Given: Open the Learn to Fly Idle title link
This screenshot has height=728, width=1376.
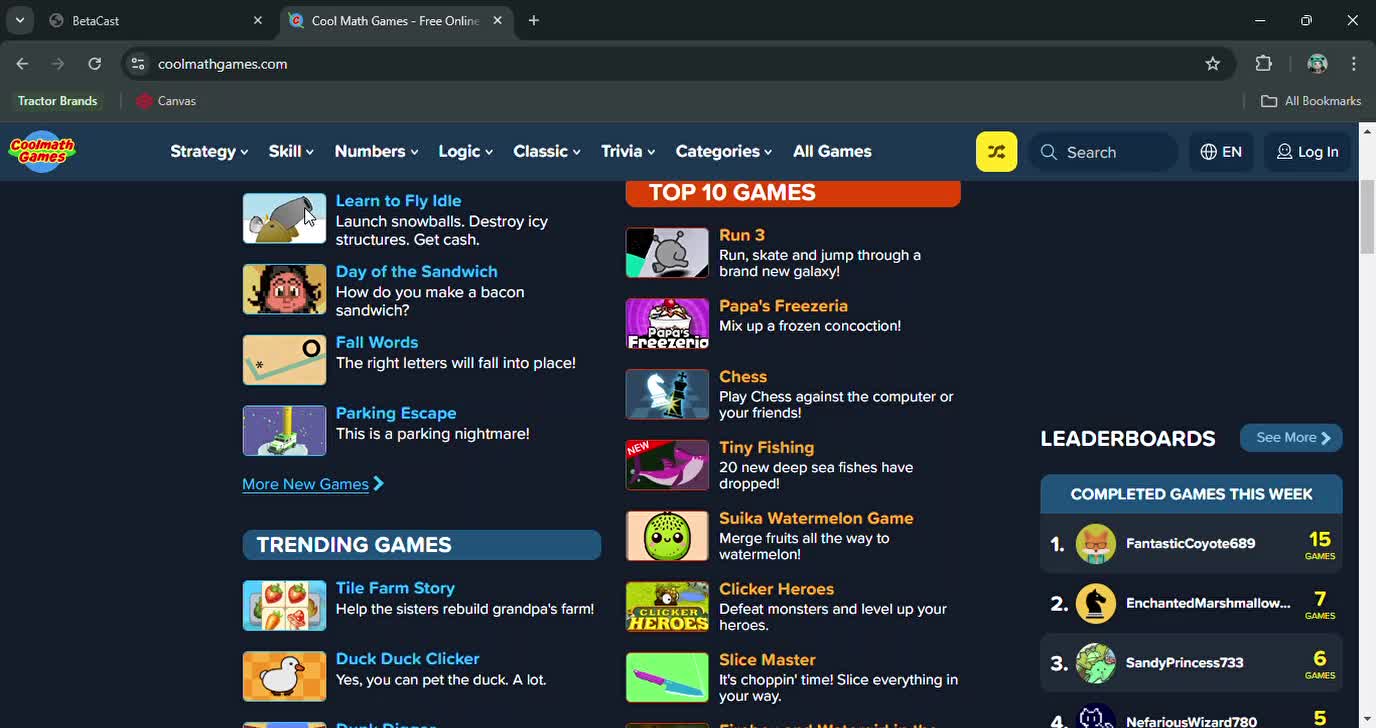Looking at the screenshot, I should [398, 201].
